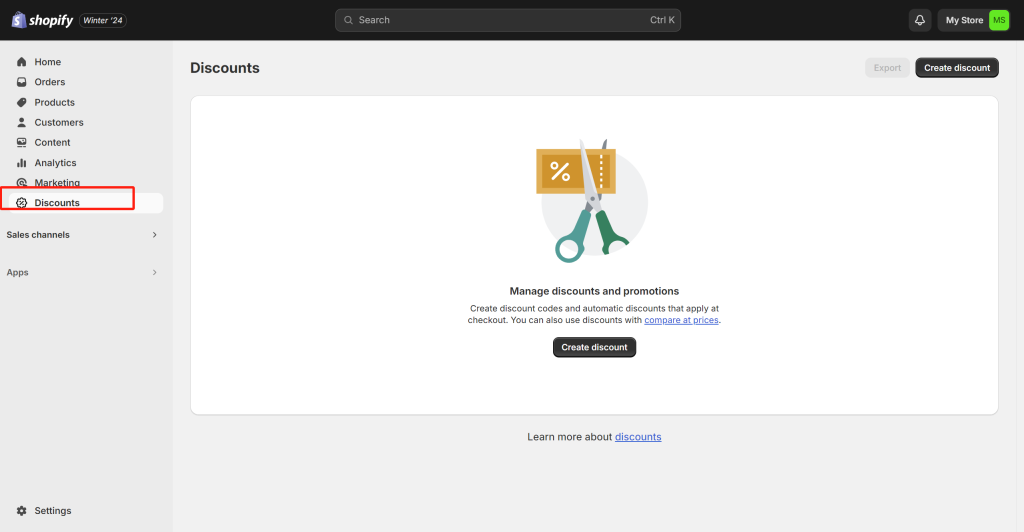Viewport: 1024px width, 532px height.
Task: Select Discounts in sidebar
Action: [x=57, y=203]
